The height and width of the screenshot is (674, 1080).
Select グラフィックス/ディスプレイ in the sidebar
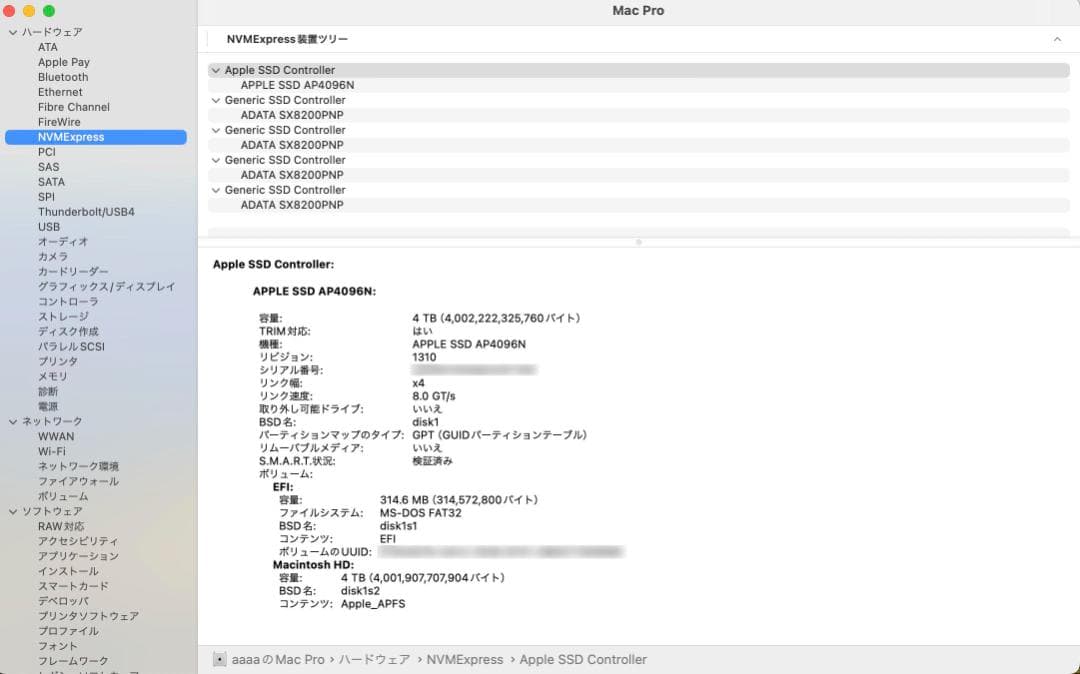coord(96,286)
